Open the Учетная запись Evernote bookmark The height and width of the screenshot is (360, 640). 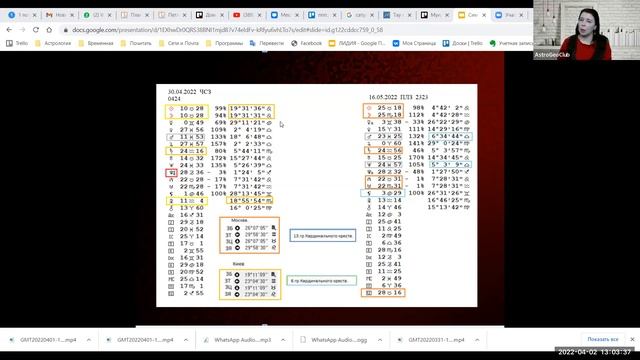[511, 43]
